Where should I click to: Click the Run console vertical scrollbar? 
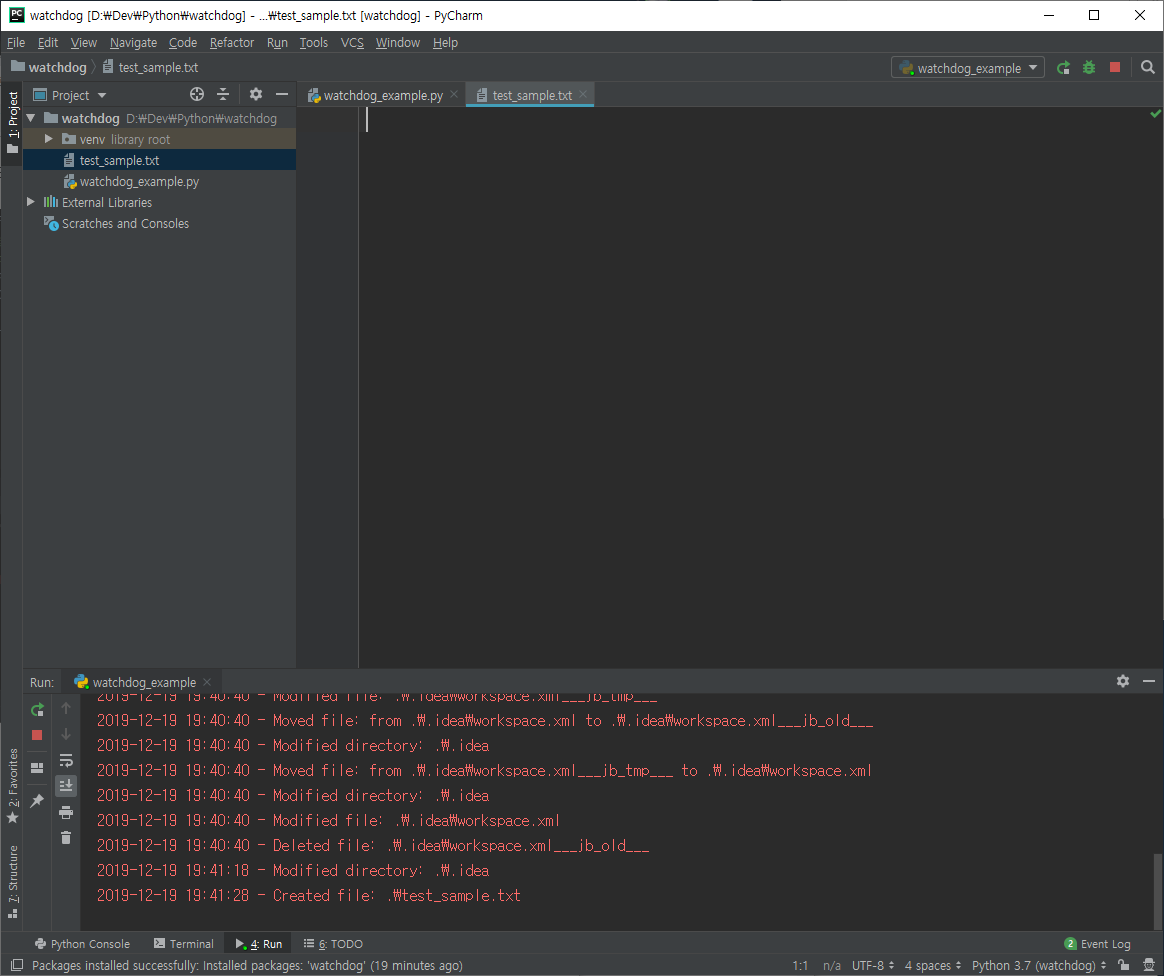coord(1157,891)
